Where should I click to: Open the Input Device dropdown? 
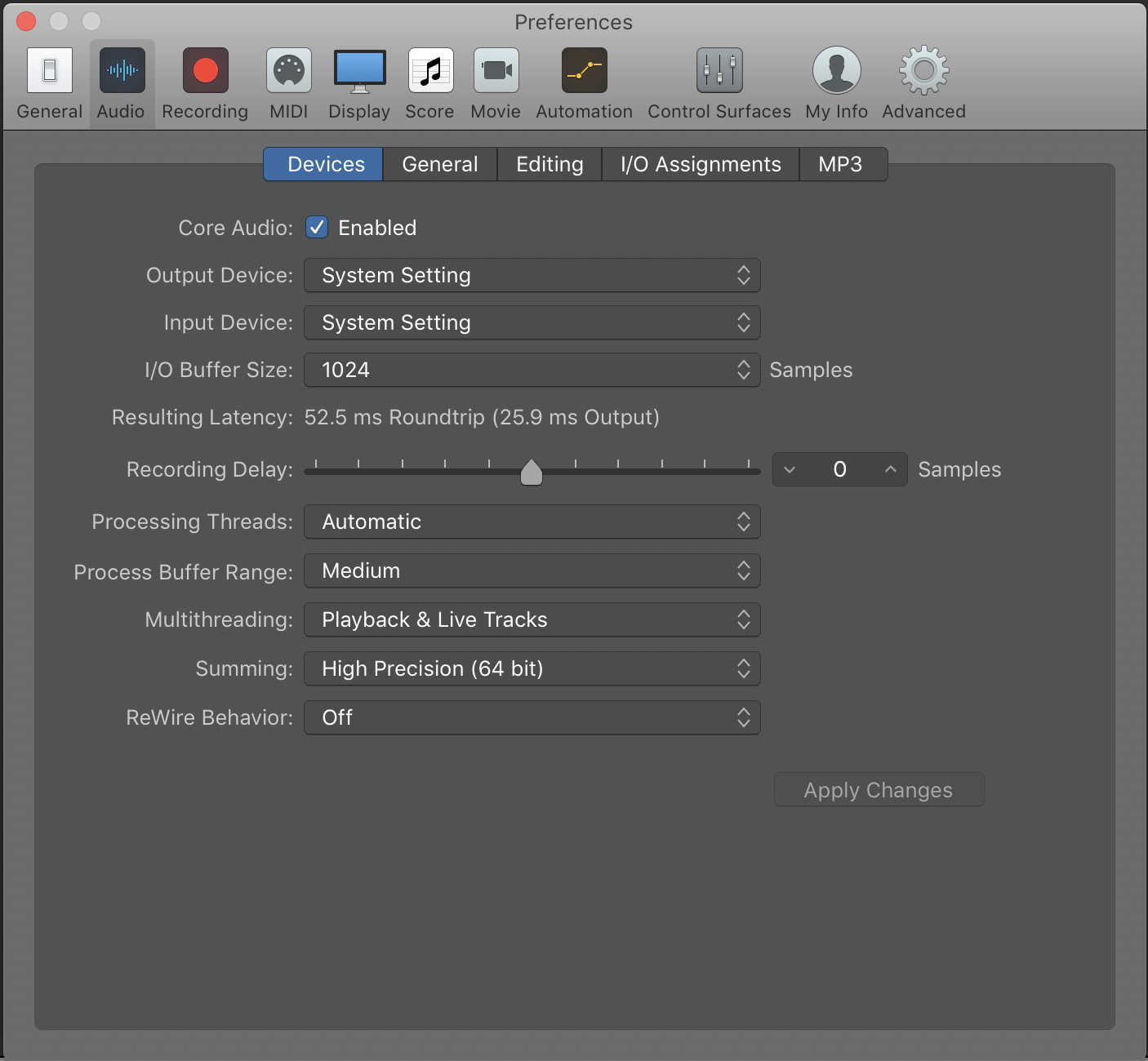click(532, 322)
